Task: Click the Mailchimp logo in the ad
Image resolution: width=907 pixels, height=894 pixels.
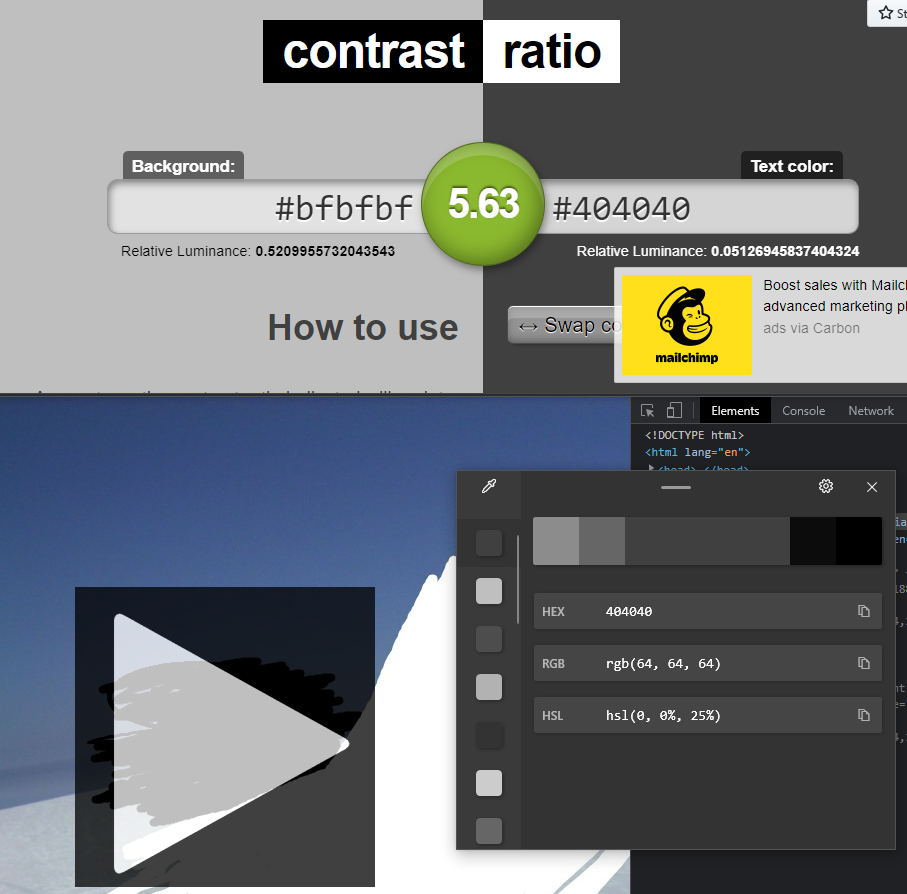Action: pos(686,324)
